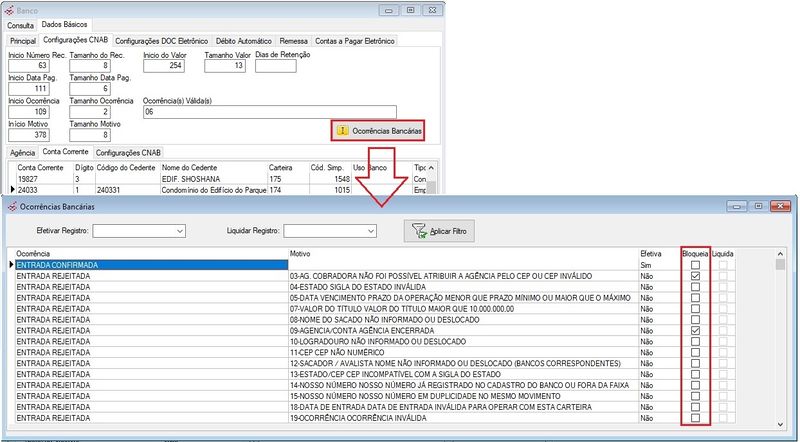
Task: Click the Início Motivo field
Action: click(x=29, y=135)
